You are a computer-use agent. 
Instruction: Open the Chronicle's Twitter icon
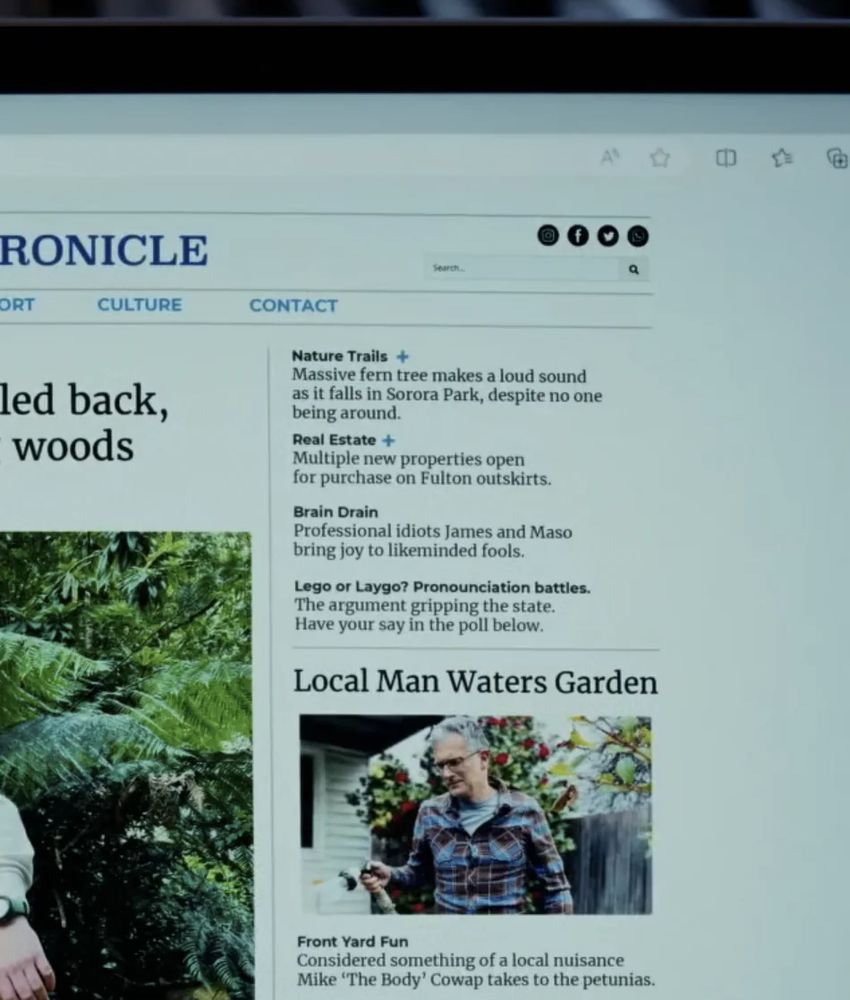[x=608, y=236]
